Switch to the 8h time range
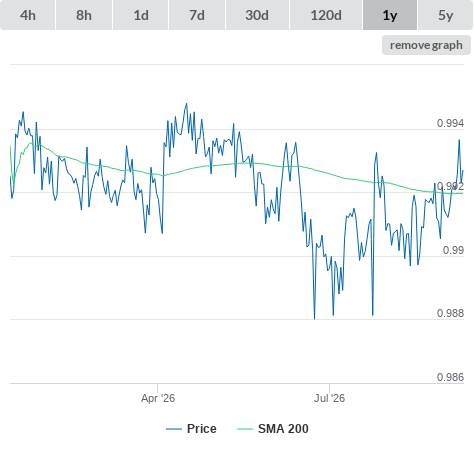This screenshot has height=455, width=474. pyautogui.click(x=84, y=15)
